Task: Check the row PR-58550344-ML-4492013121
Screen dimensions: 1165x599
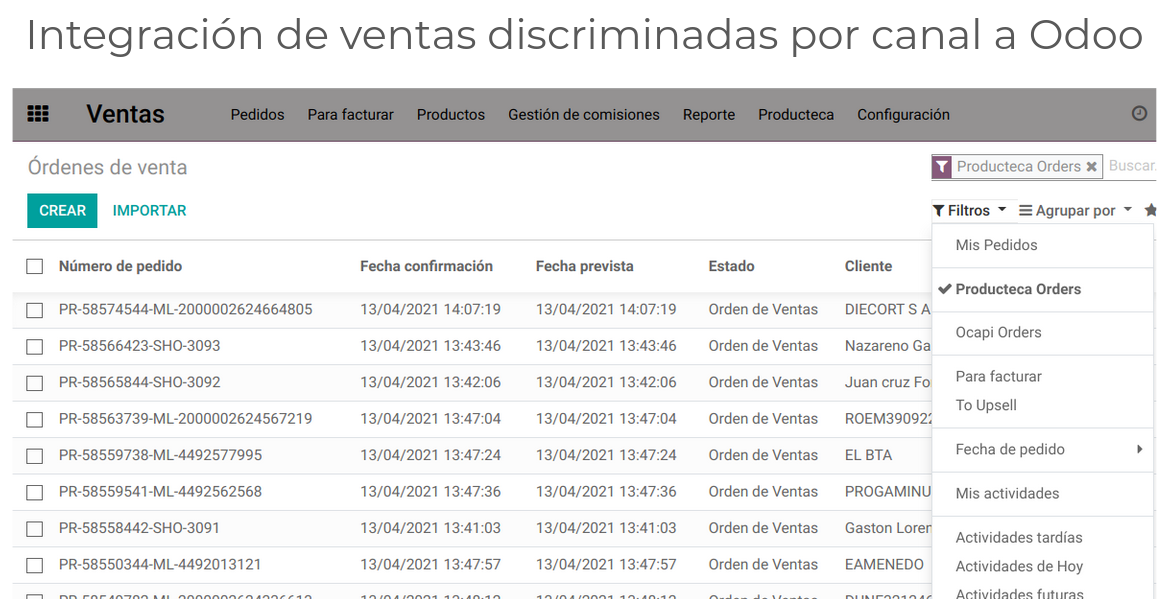Action: [34, 565]
